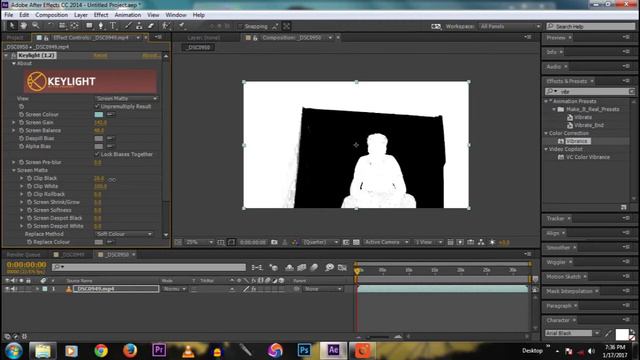Select the Roto Brush tool
Screen dimensions: 640x360
[x=165, y=26]
